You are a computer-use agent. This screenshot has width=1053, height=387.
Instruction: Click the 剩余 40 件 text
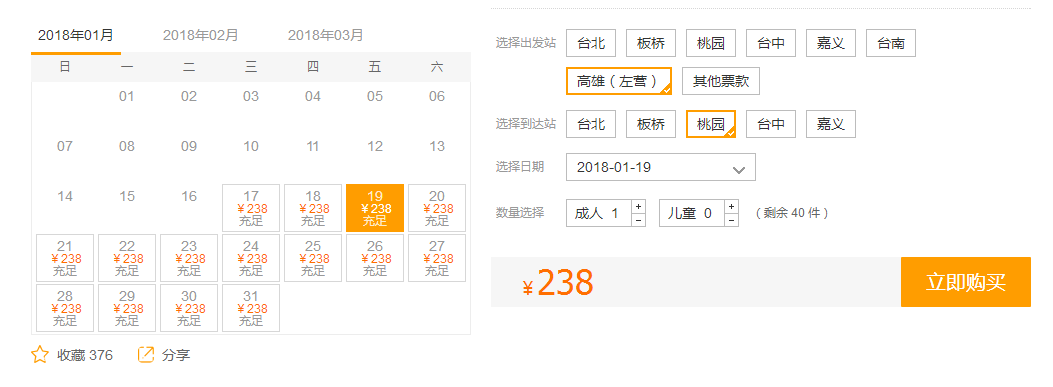pyautogui.click(x=792, y=213)
